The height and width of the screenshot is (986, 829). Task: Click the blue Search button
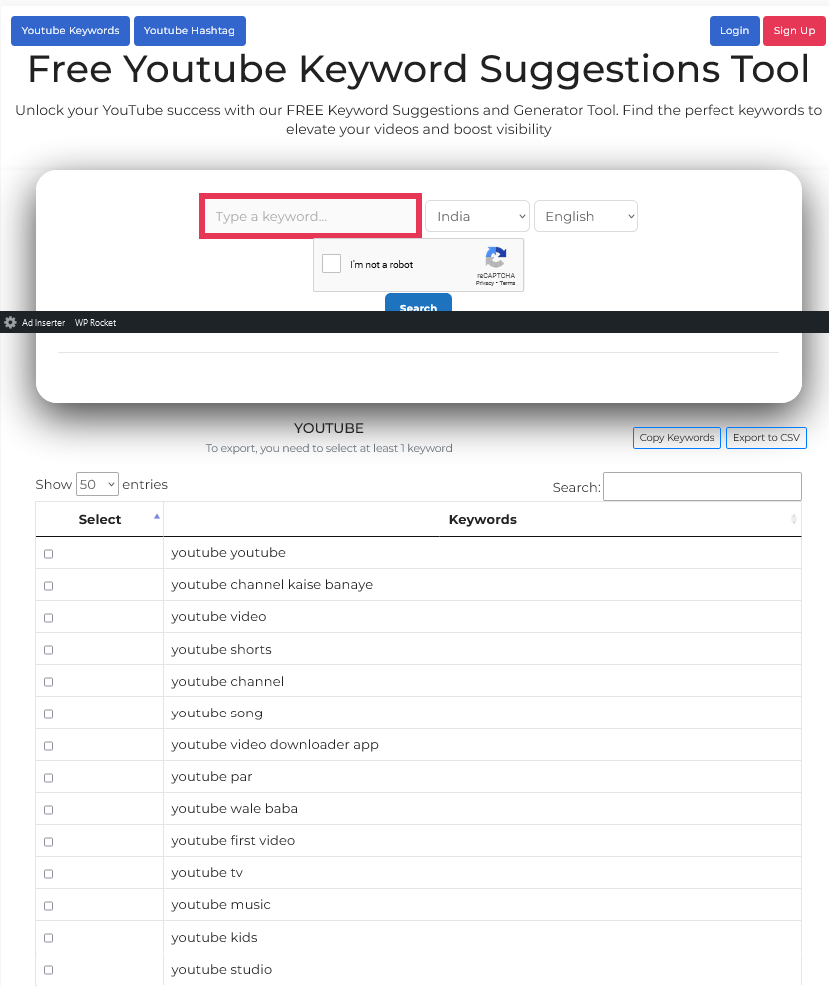tap(418, 302)
